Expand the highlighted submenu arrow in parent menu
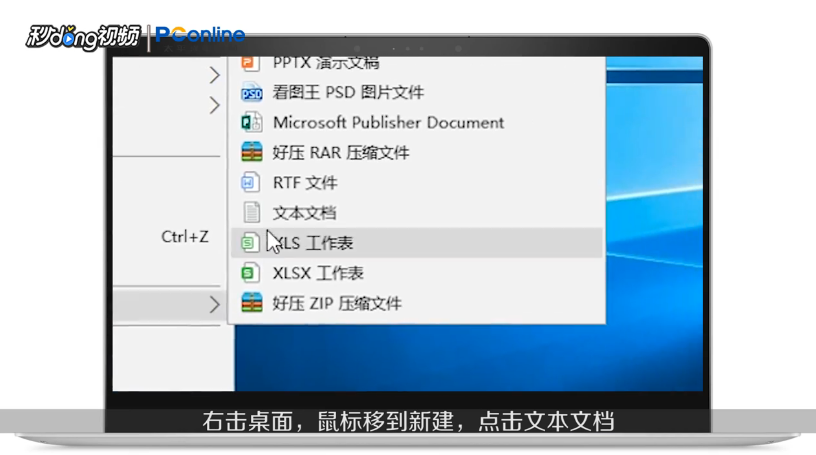The width and height of the screenshot is (816, 455). (x=214, y=305)
